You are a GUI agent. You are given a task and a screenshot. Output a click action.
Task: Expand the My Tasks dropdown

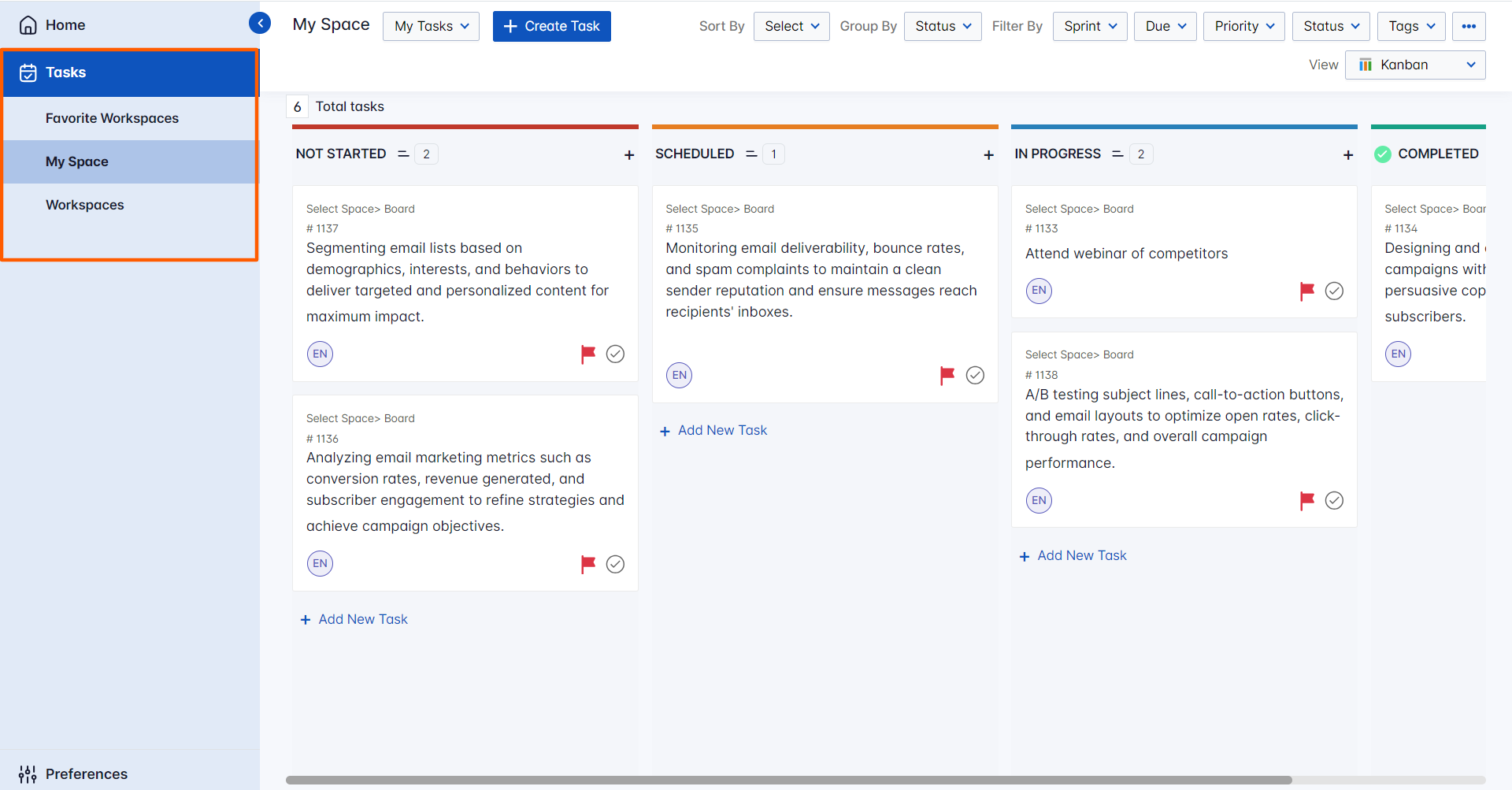click(x=431, y=26)
